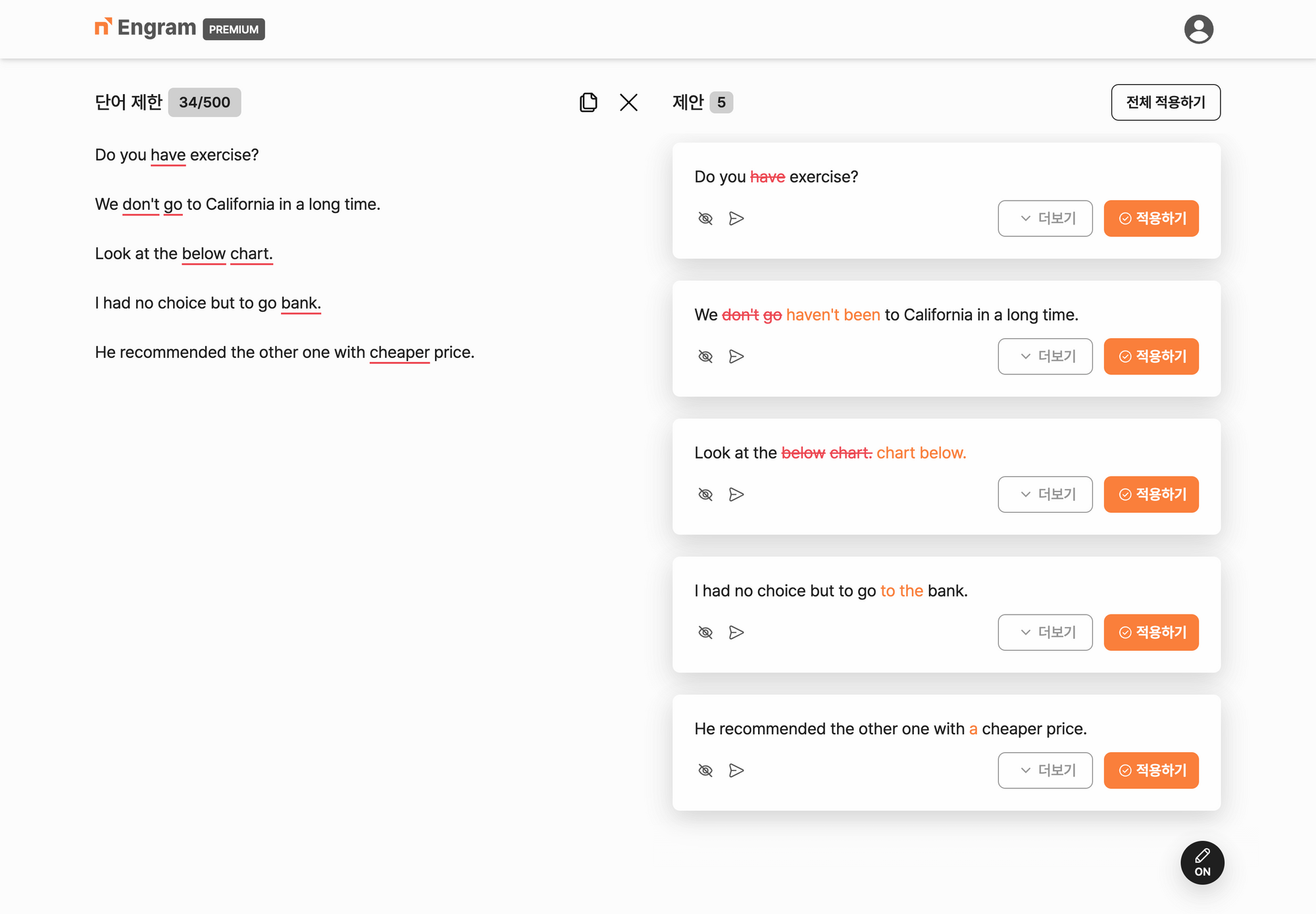Expand 더보기 for the 'Do you exercise?' card
Image resolution: width=1316 pixels, height=914 pixels.
(x=1045, y=218)
